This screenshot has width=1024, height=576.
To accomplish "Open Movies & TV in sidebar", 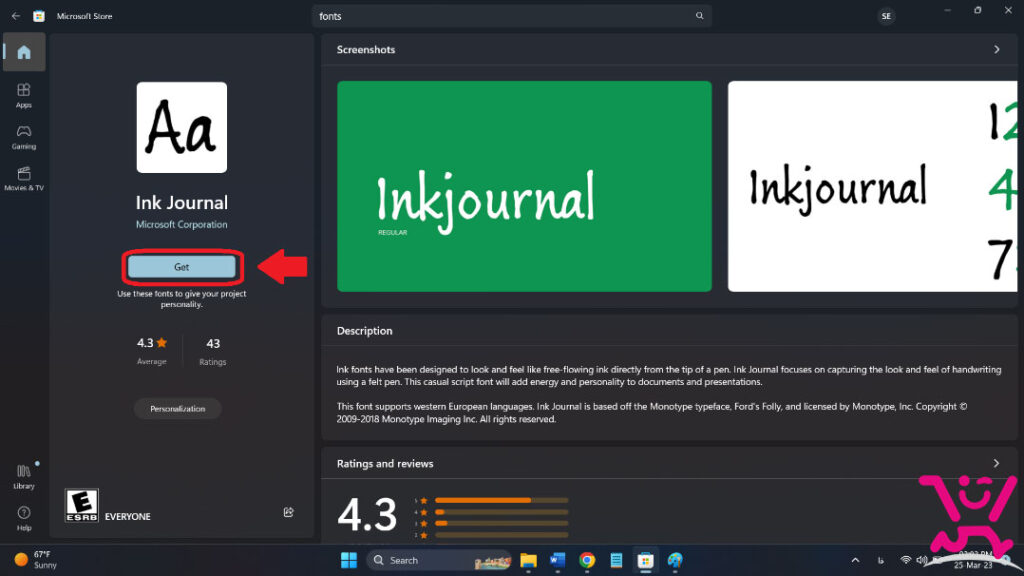I will tap(24, 178).
